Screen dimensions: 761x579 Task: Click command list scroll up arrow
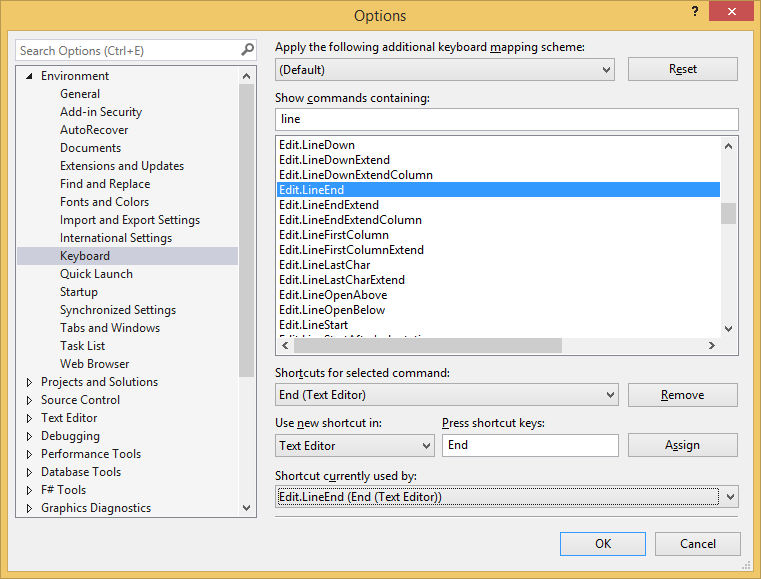click(728, 146)
